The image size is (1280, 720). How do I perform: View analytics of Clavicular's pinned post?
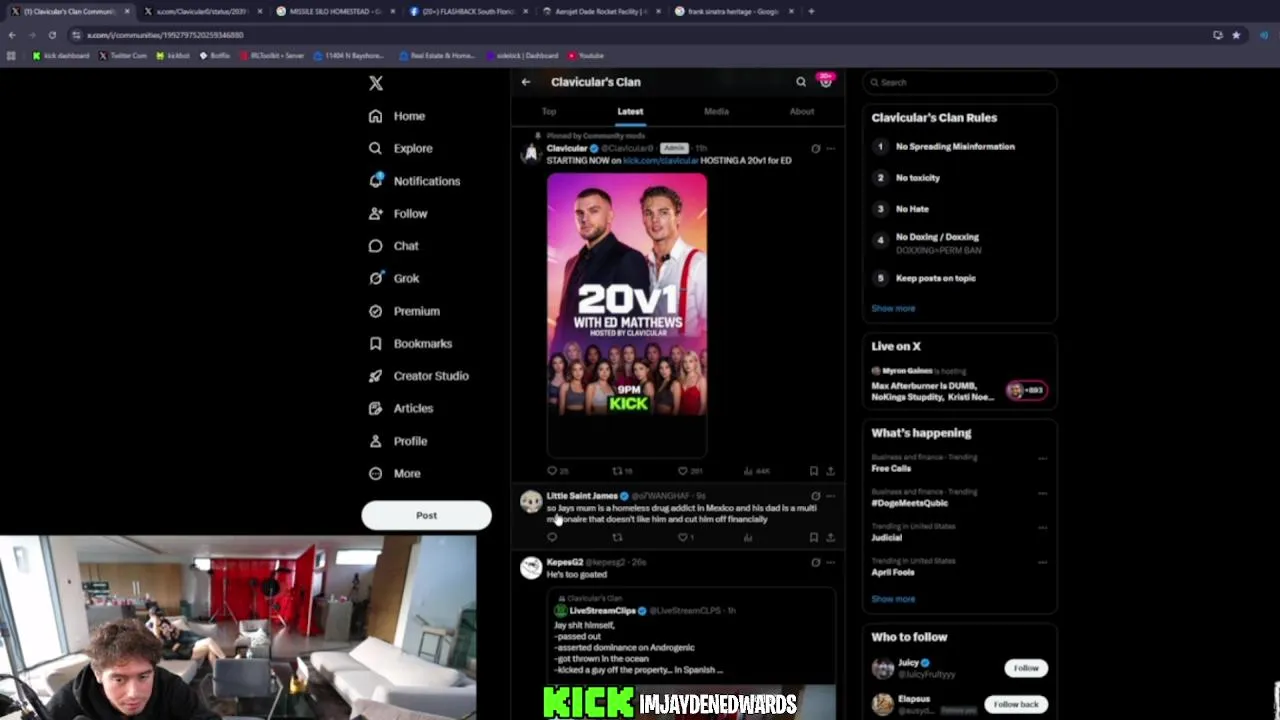[x=748, y=471]
